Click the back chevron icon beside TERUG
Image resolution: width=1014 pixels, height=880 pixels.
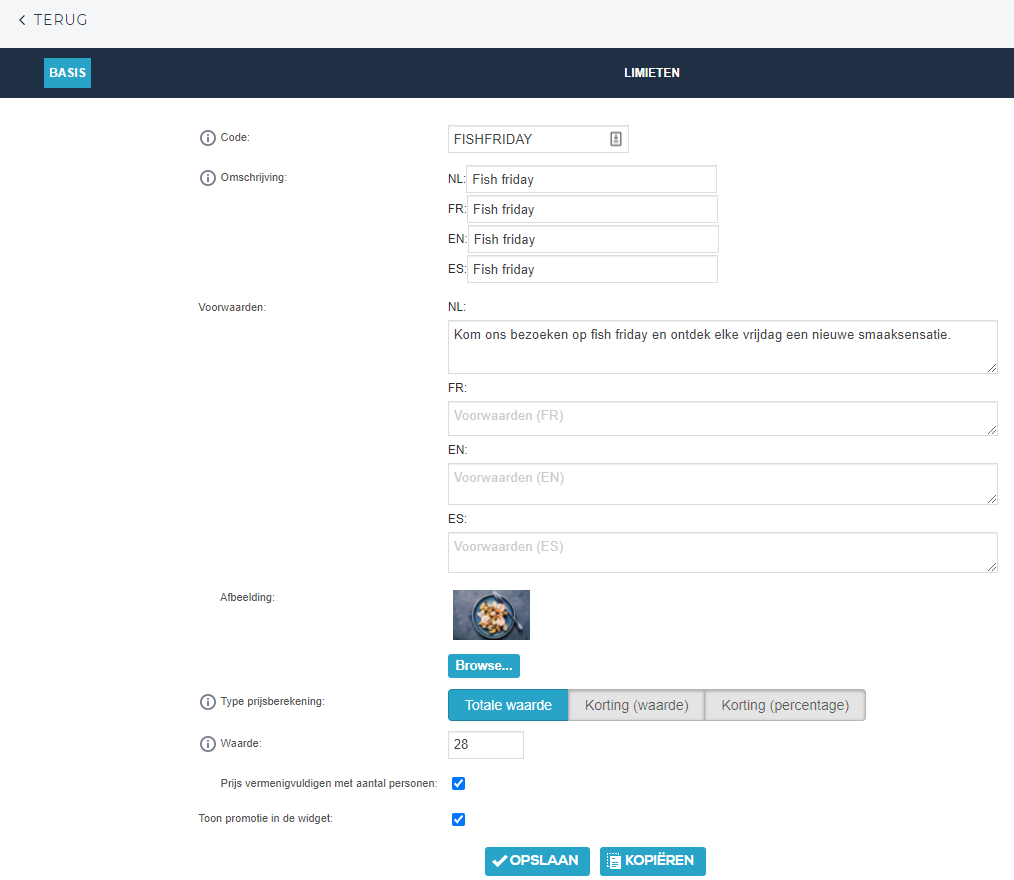22,20
